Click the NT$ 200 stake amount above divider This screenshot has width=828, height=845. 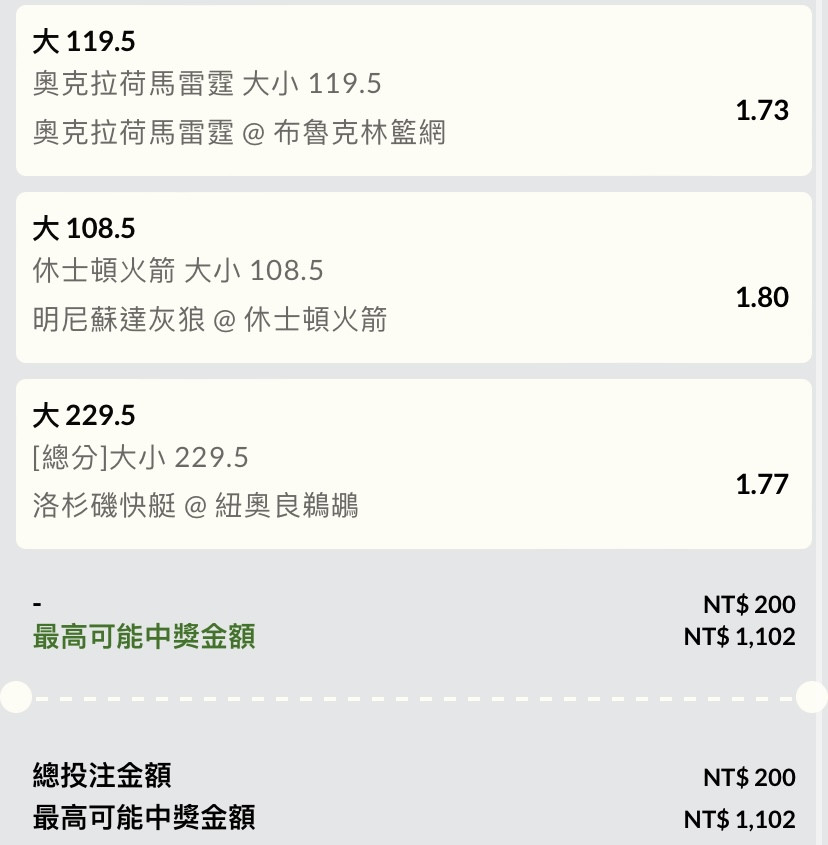click(x=749, y=604)
